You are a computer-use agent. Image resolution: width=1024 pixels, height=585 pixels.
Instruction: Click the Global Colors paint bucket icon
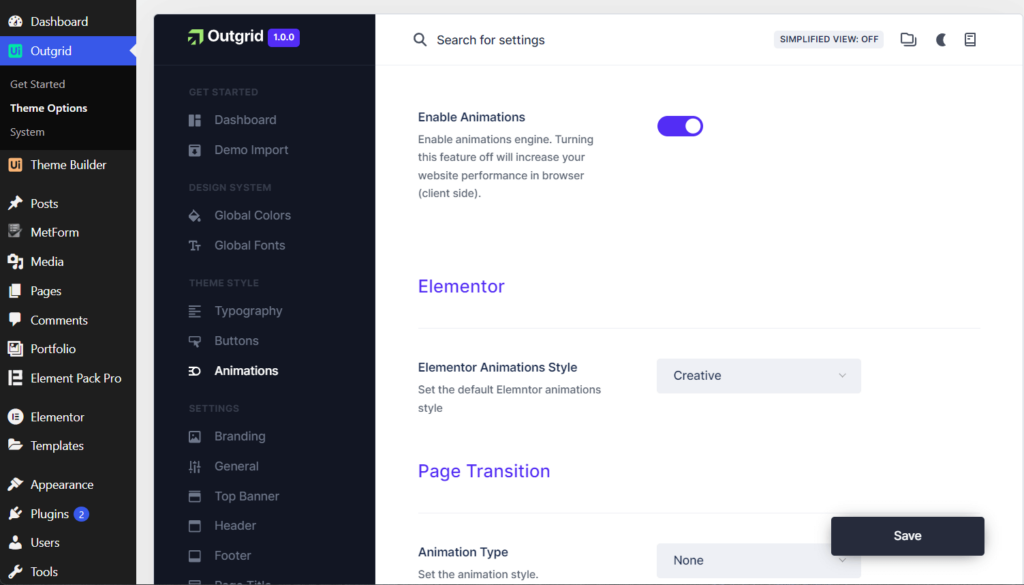point(195,215)
